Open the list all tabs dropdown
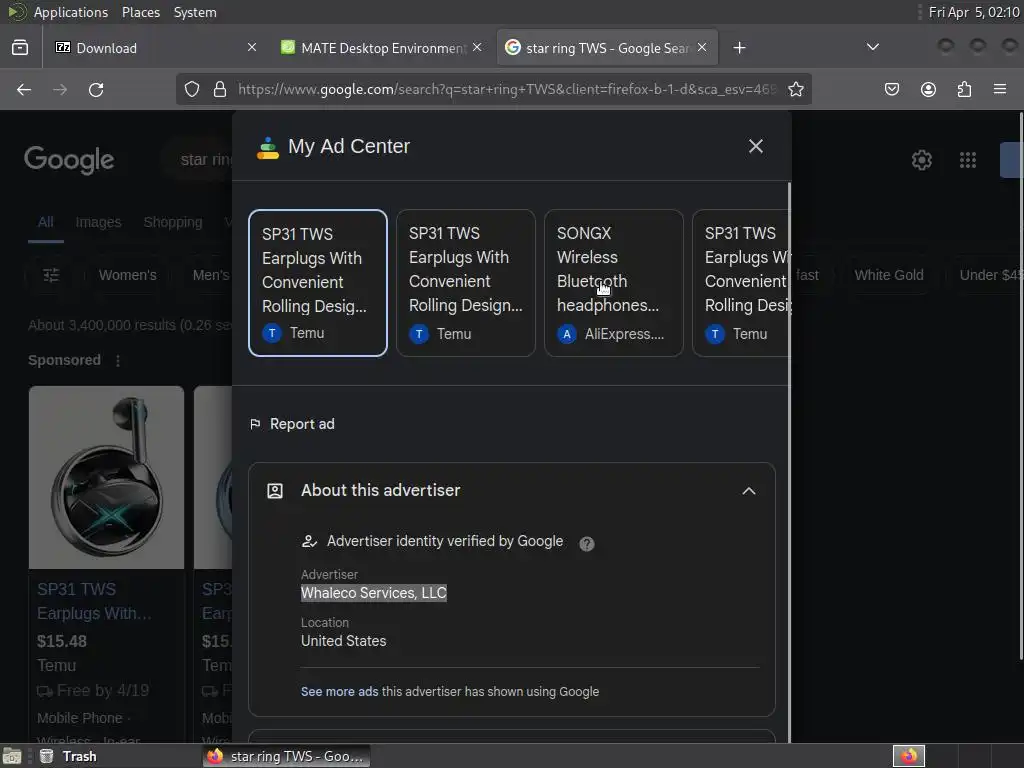The image size is (1024, 768). [x=872, y=47]
